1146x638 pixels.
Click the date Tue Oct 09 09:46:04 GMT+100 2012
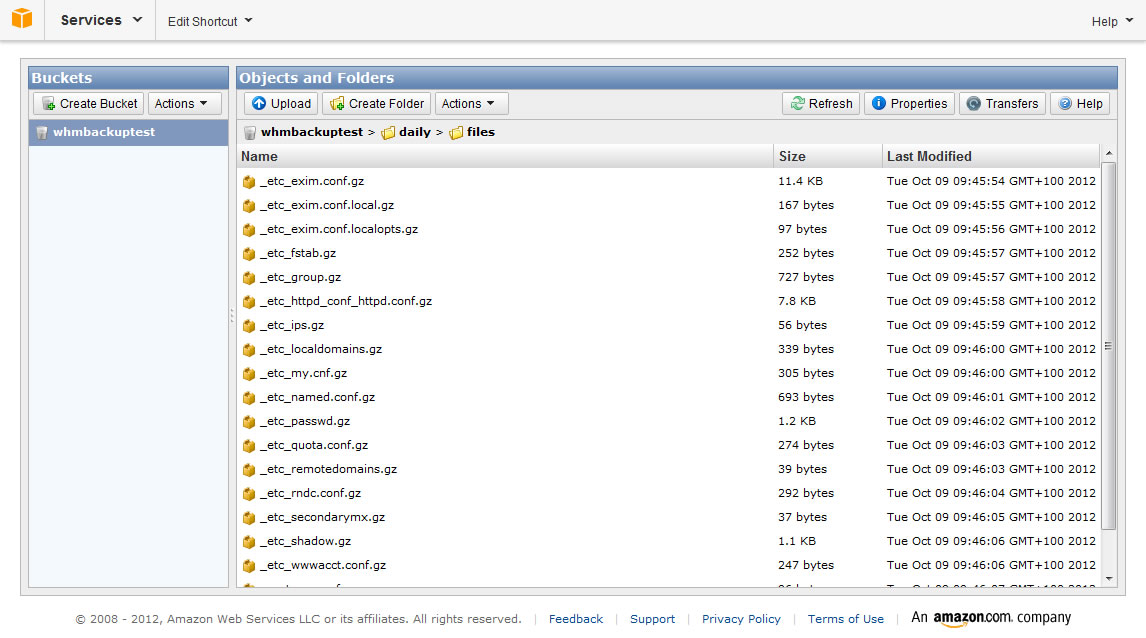pos(991,493)
